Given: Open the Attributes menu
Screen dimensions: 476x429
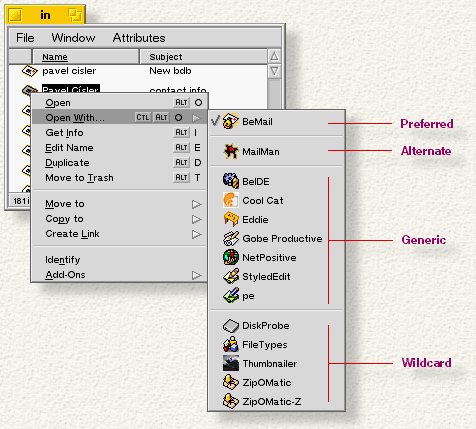Looking at the screenshot, I should (139, 38).
